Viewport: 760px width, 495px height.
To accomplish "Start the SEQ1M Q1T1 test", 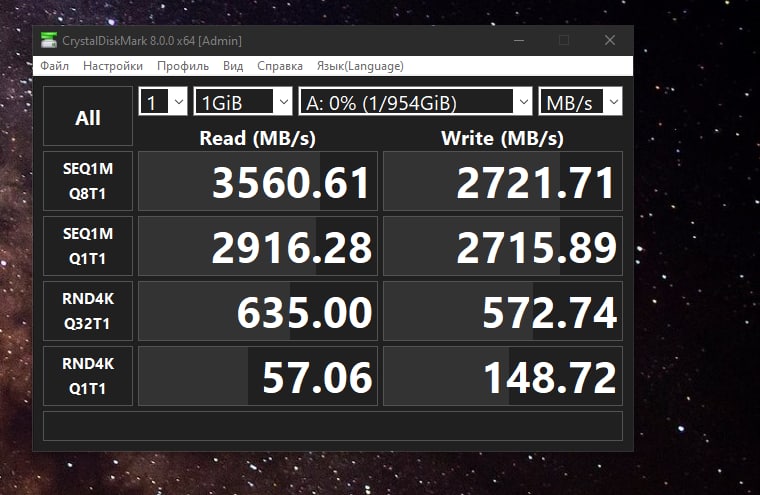I will (88, 246).
